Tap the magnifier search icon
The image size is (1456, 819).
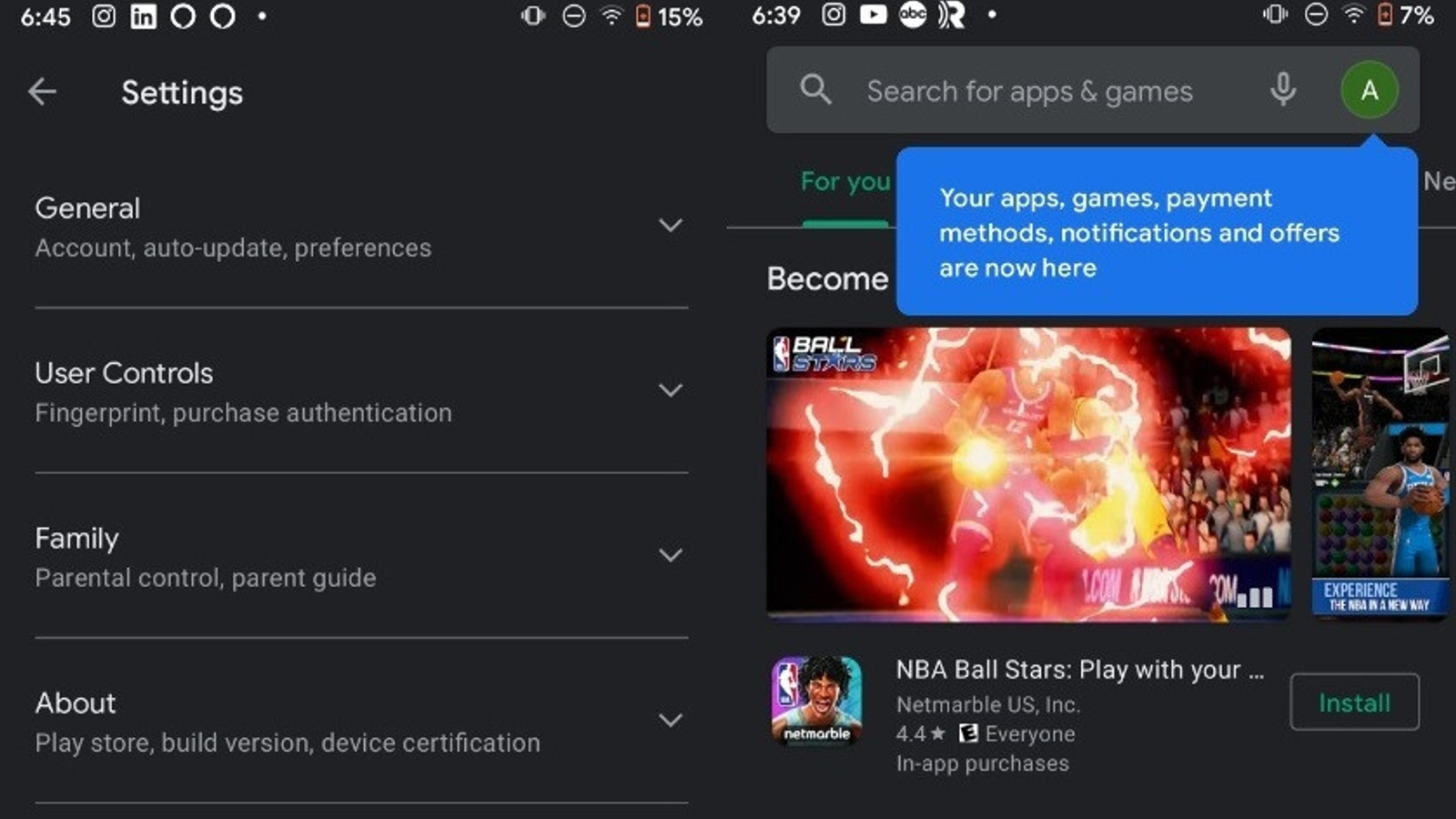tap(815, 89)
